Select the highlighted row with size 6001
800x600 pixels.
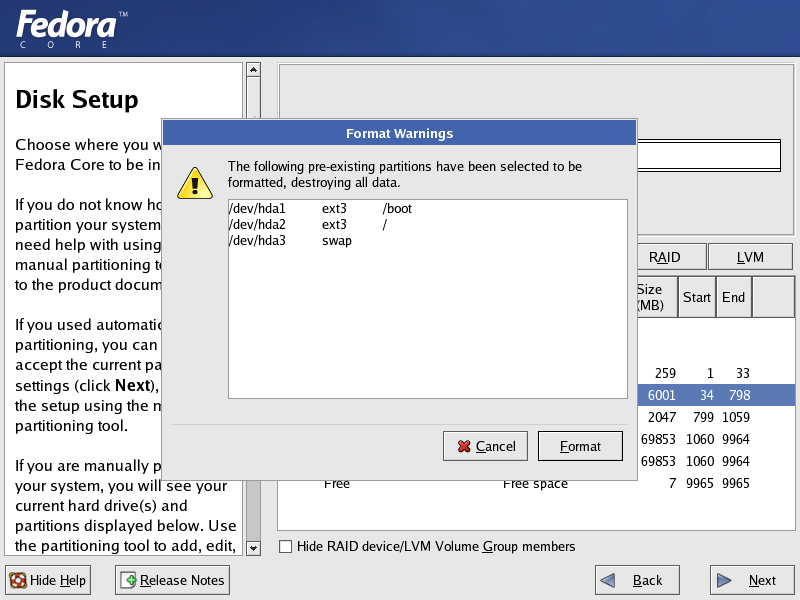(716, 395)
